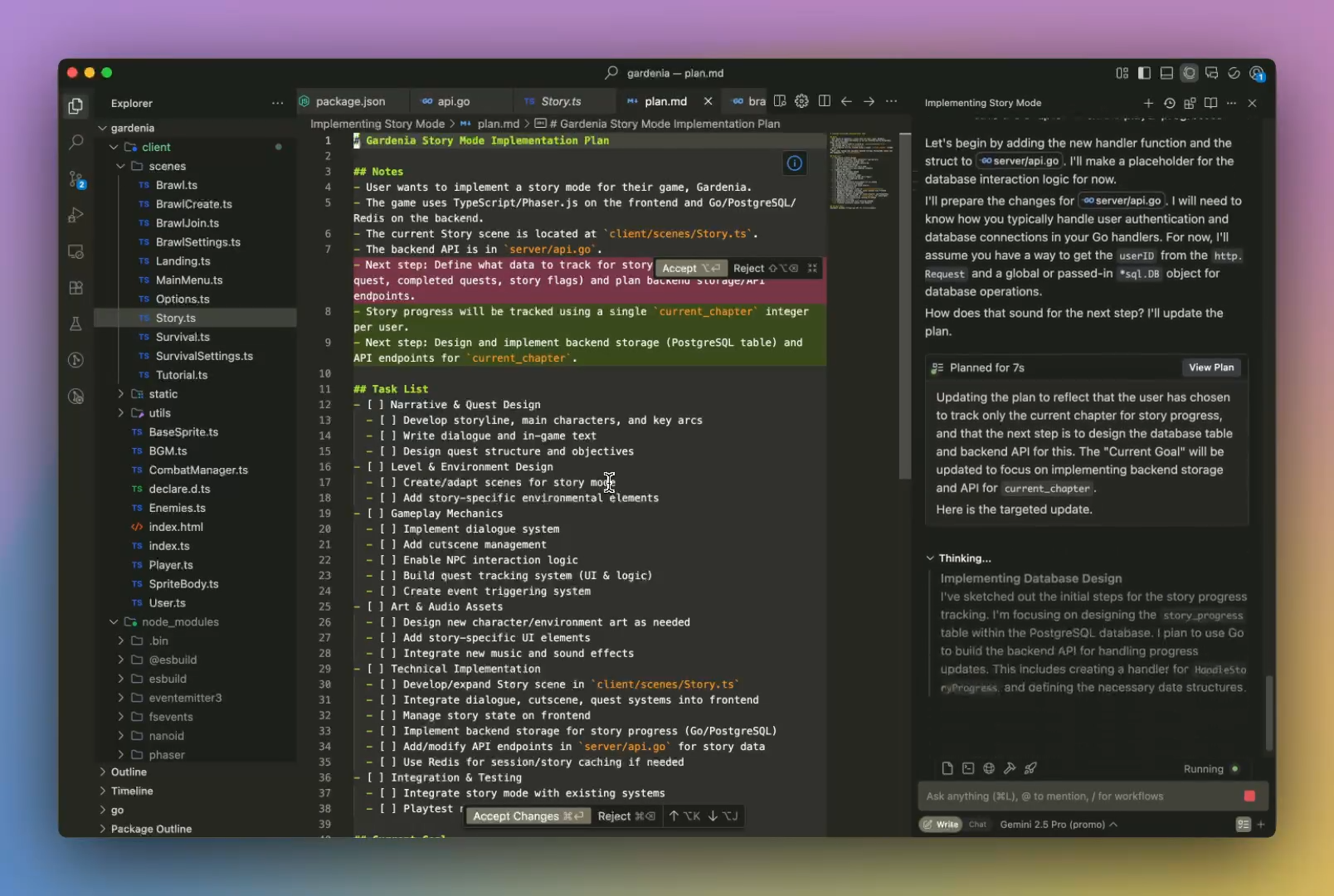Switch to the package.json tab
Screen dimensions: 1334x896
[350, 101]
